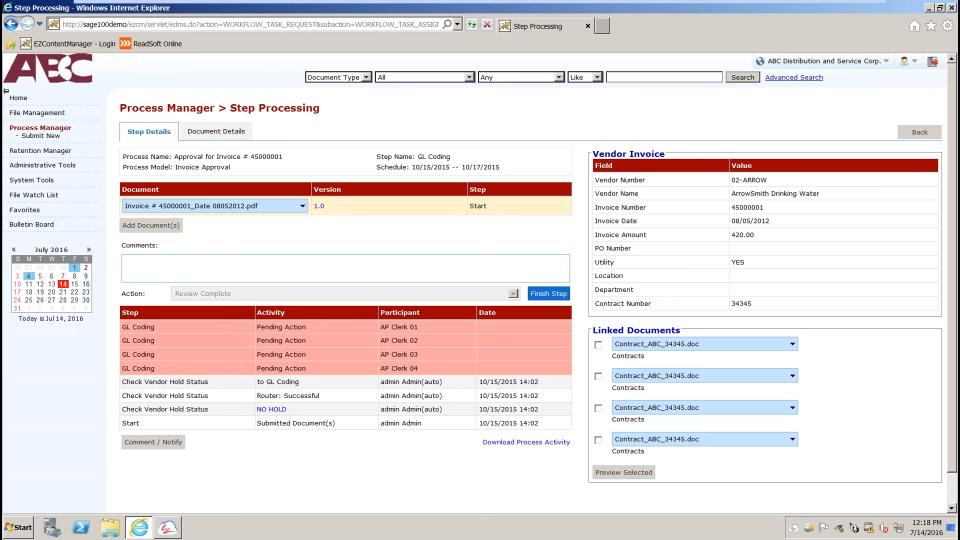Click the Search button
Viewport: 960px width, 540px height.
pyautogui.click(x=743, y=77)
